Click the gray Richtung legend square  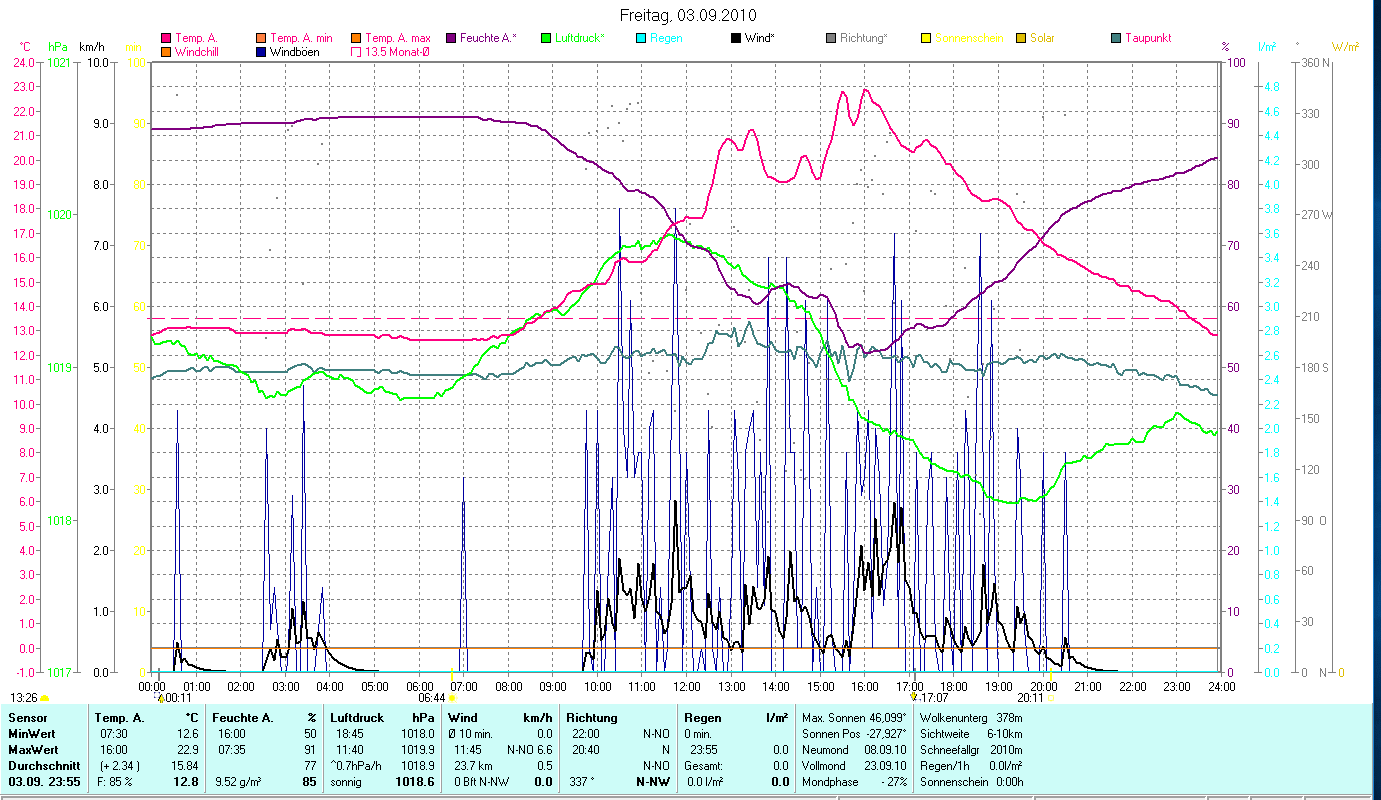click(x=832, y=38)
